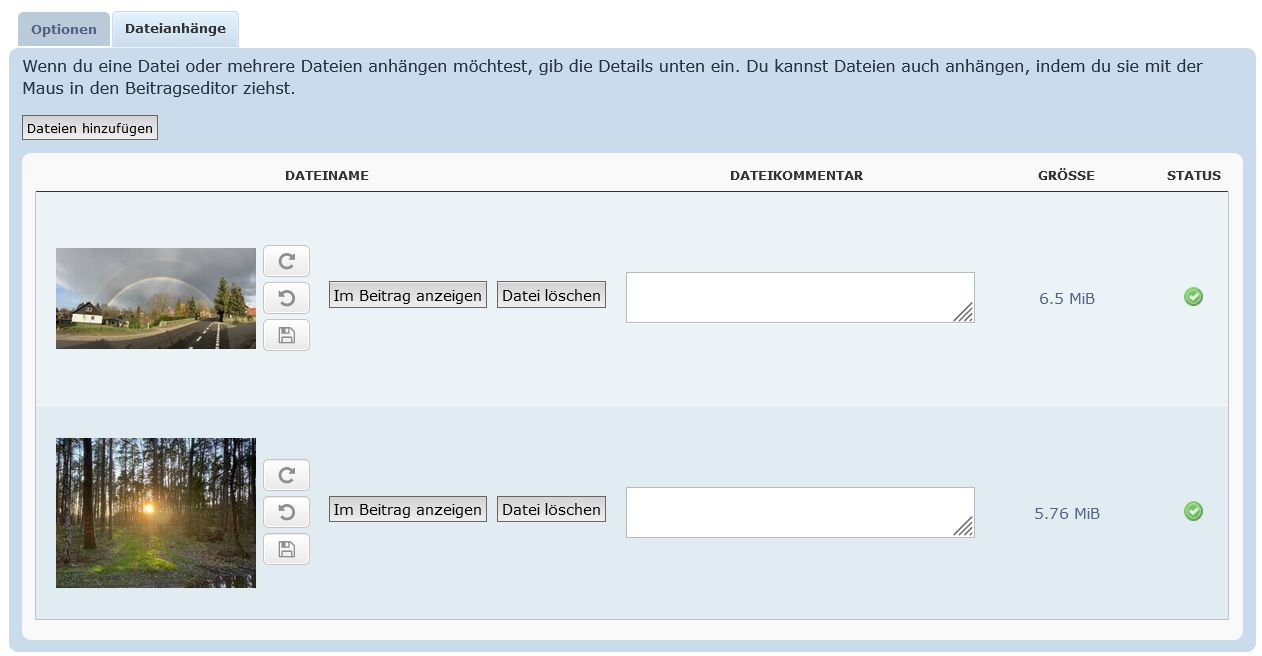Click the DATEIKOMMENTAR column header
This screenshot has height=656, width=1262.
point(796,175)
